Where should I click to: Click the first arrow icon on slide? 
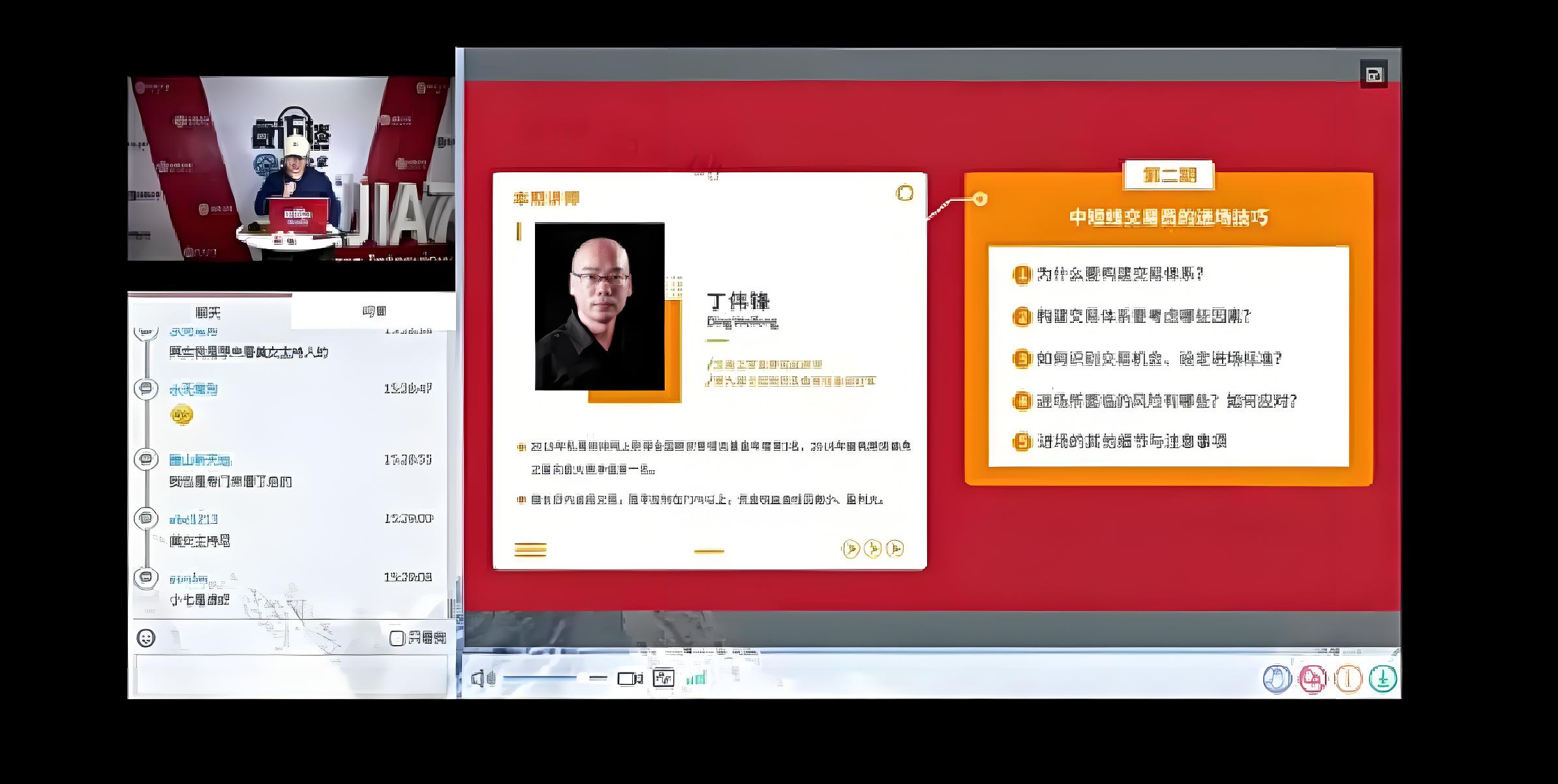850,549
